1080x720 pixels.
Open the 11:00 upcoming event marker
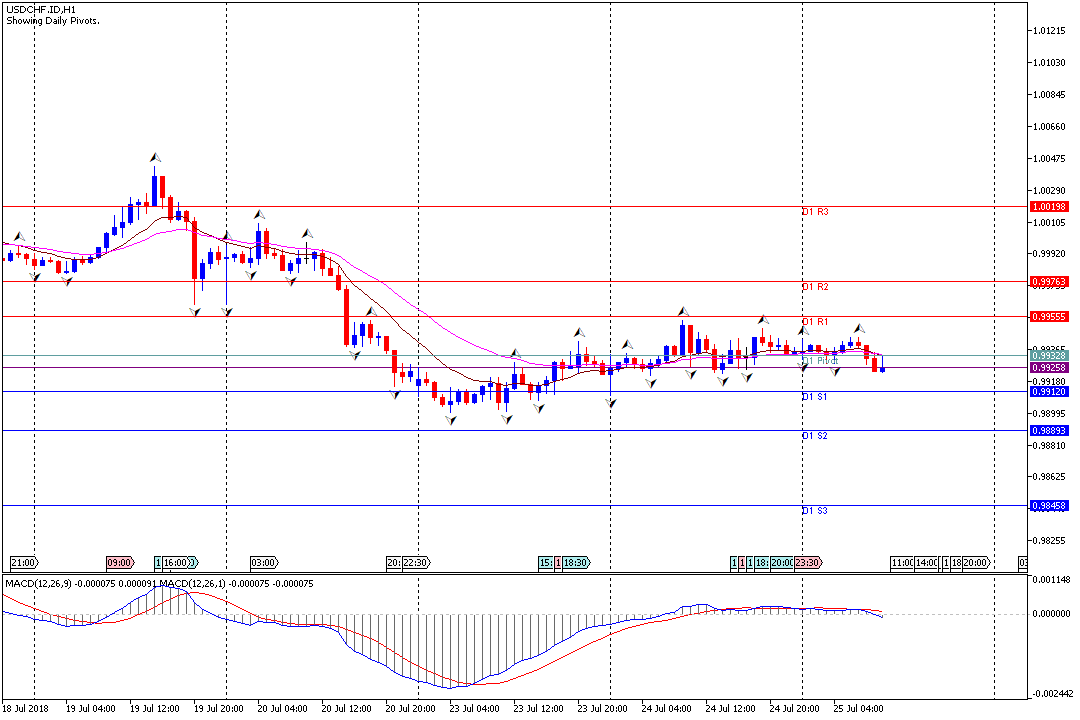click(x=902, y=563)
